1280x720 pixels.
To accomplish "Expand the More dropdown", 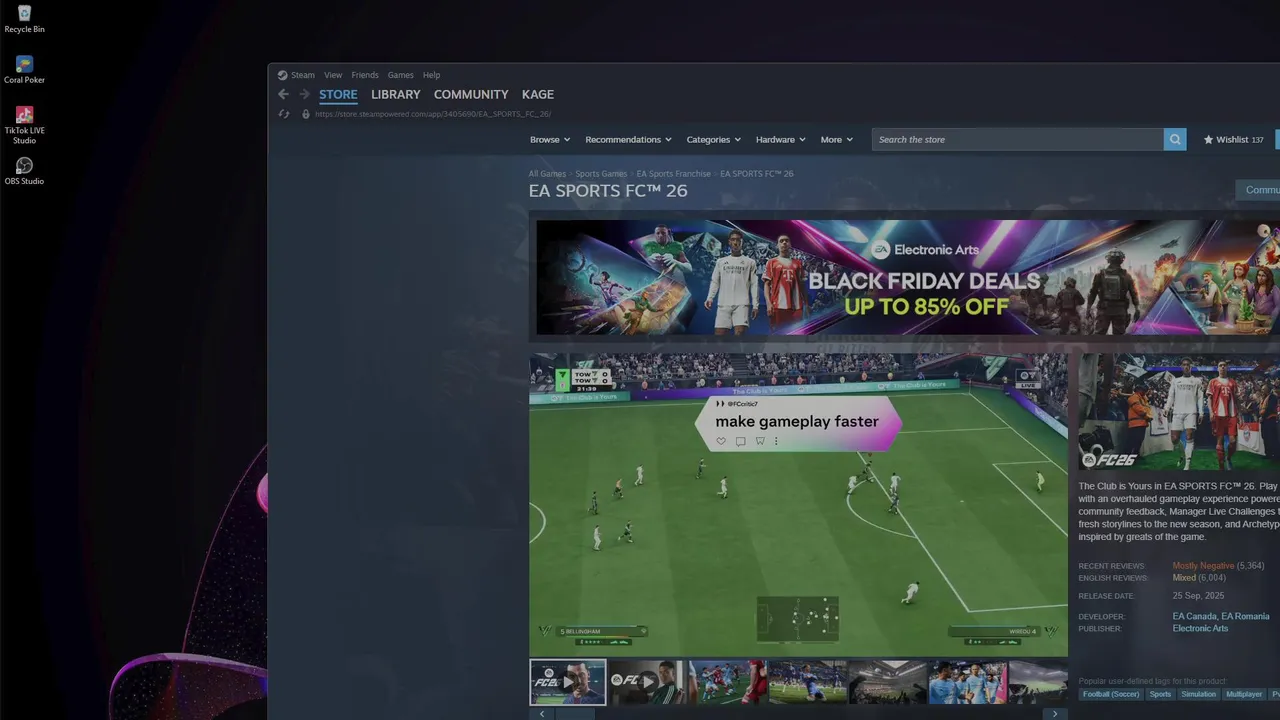I will 837,140.
